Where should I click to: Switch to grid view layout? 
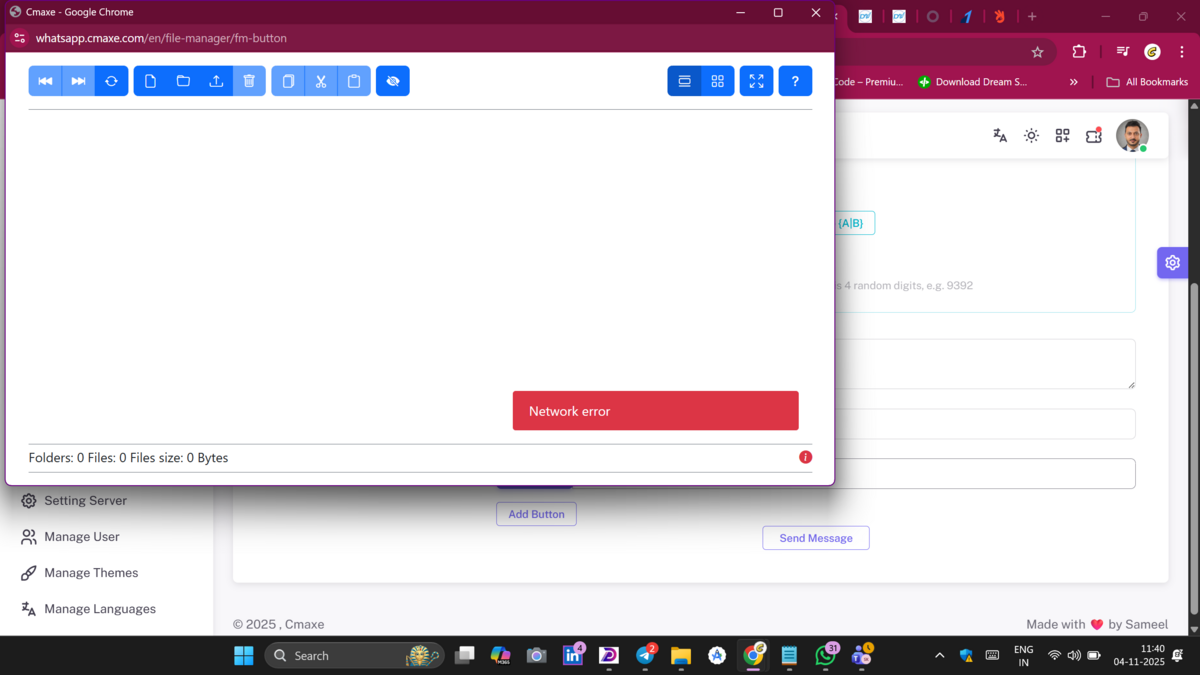tap(717, 81)
